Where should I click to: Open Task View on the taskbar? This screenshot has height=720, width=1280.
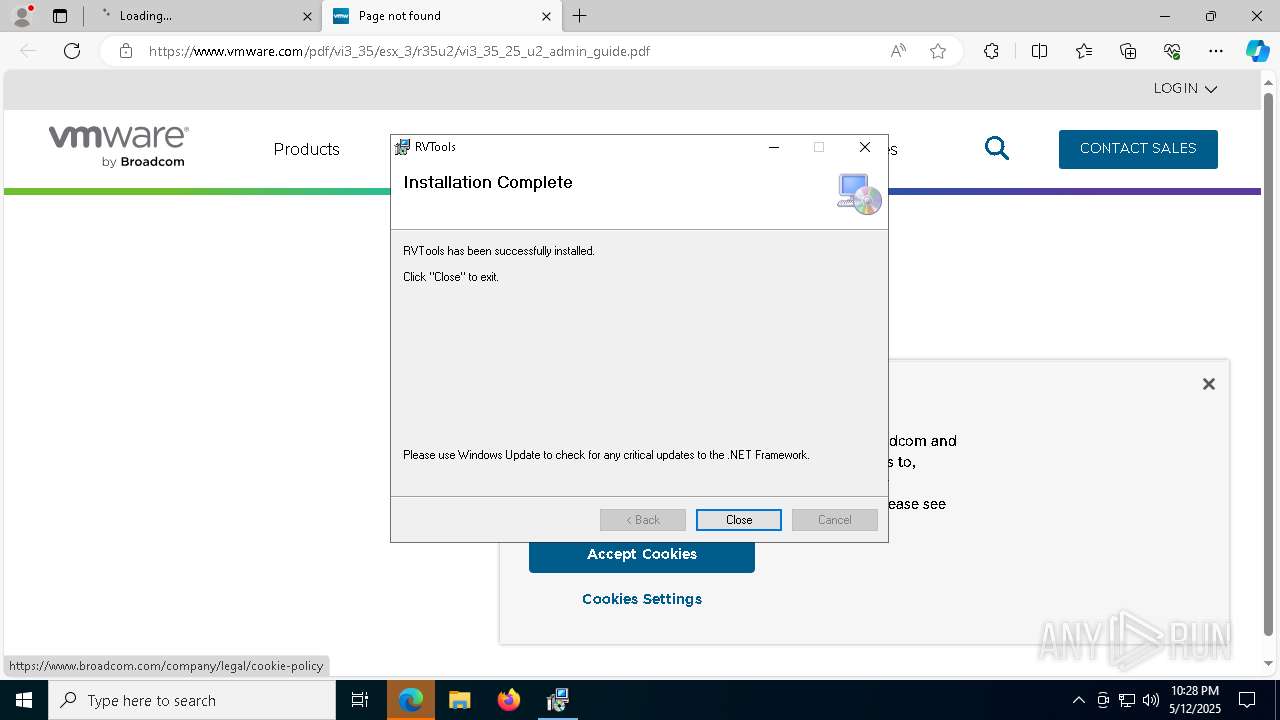360,700
